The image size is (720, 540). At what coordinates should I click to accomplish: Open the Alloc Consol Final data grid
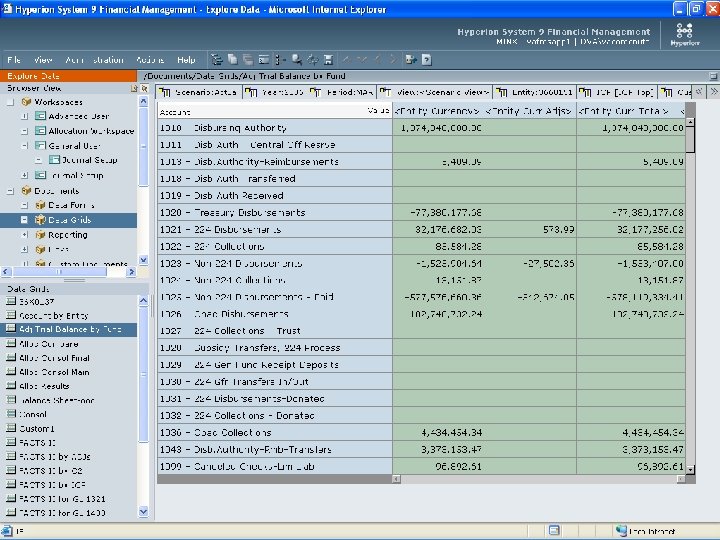[54, 358]
